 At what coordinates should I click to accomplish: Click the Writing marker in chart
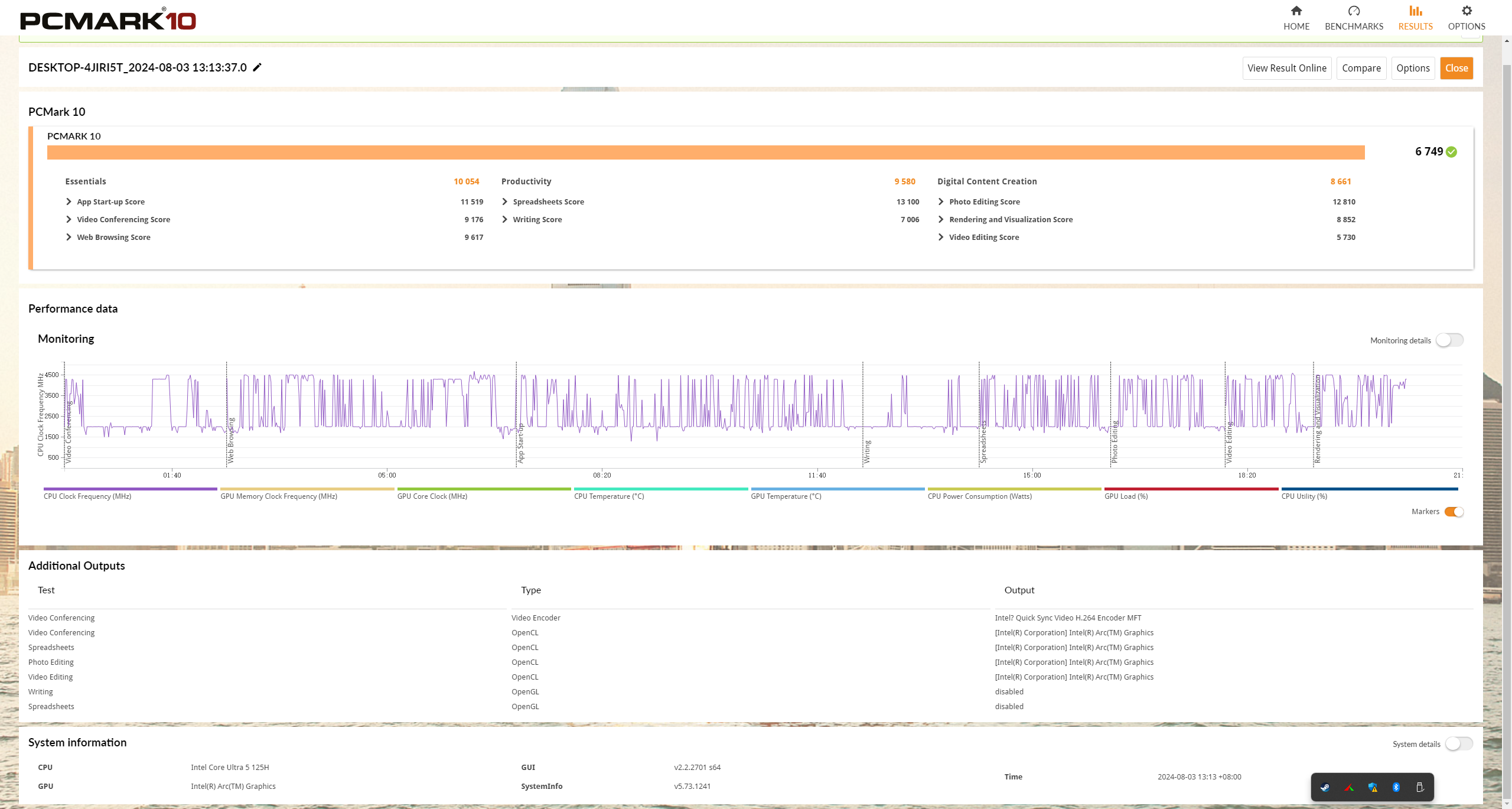867,451
